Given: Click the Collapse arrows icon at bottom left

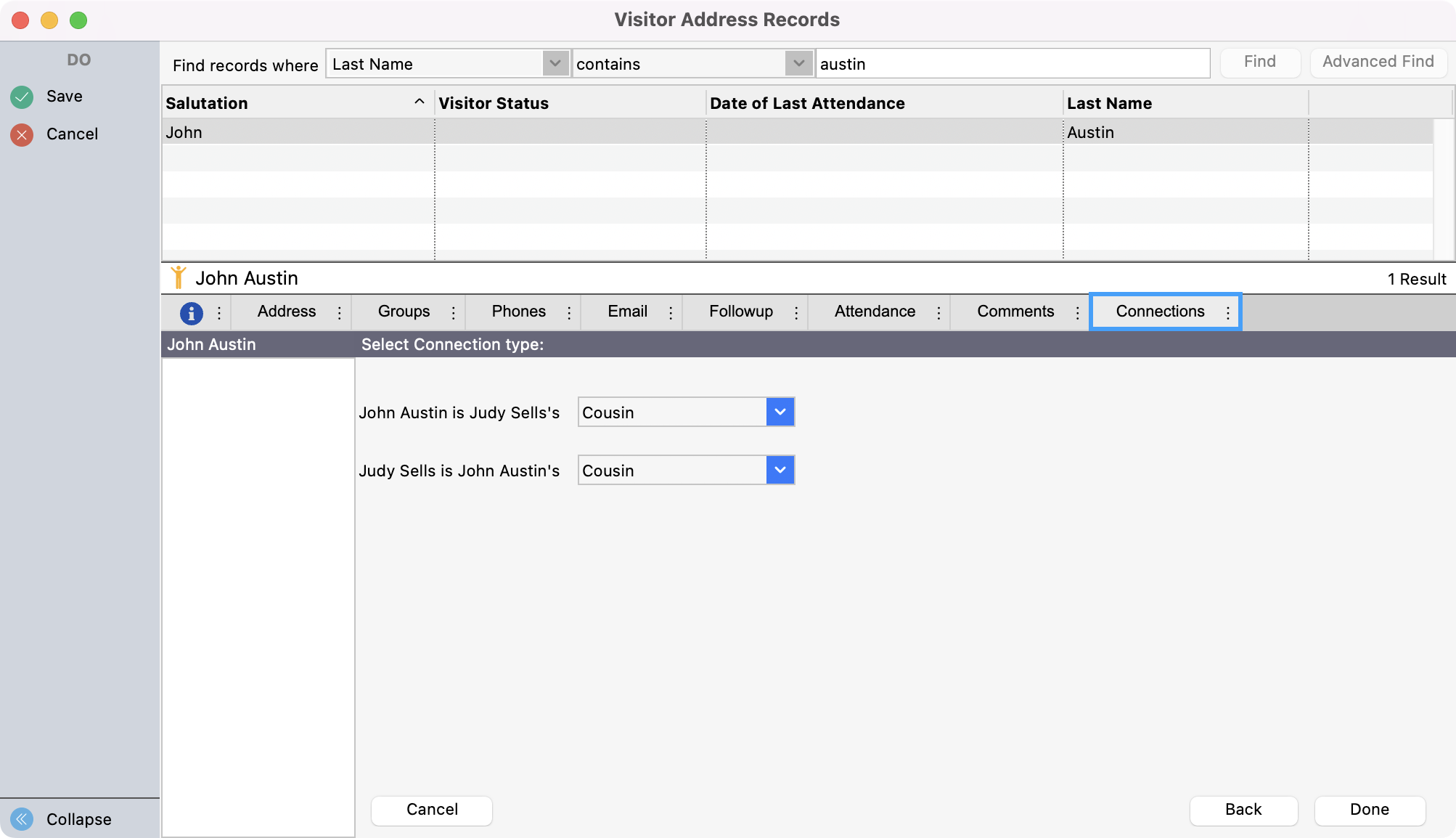Looking at the screenshot, I should point(23,819).
